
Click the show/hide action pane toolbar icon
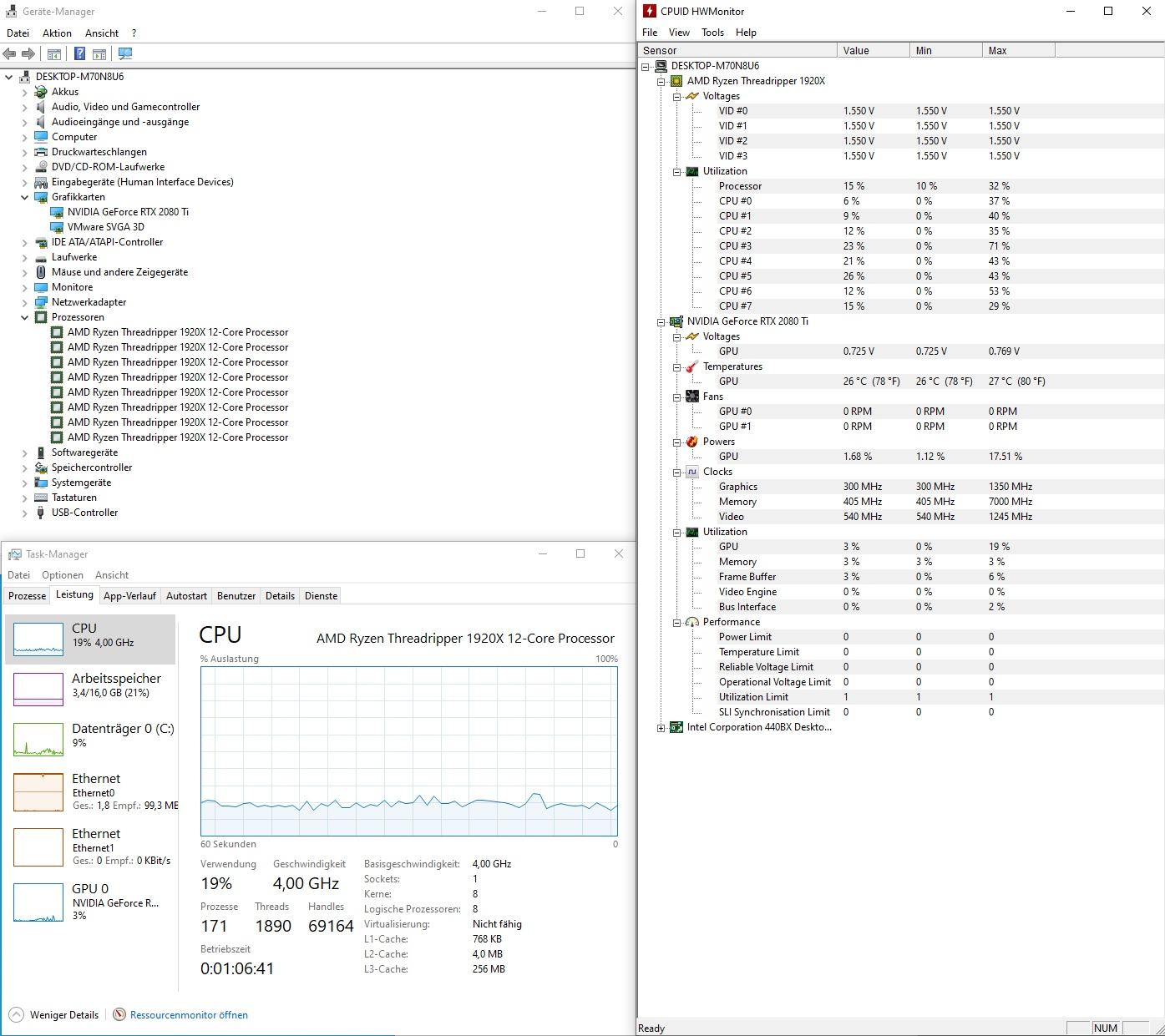pos(99,53)
